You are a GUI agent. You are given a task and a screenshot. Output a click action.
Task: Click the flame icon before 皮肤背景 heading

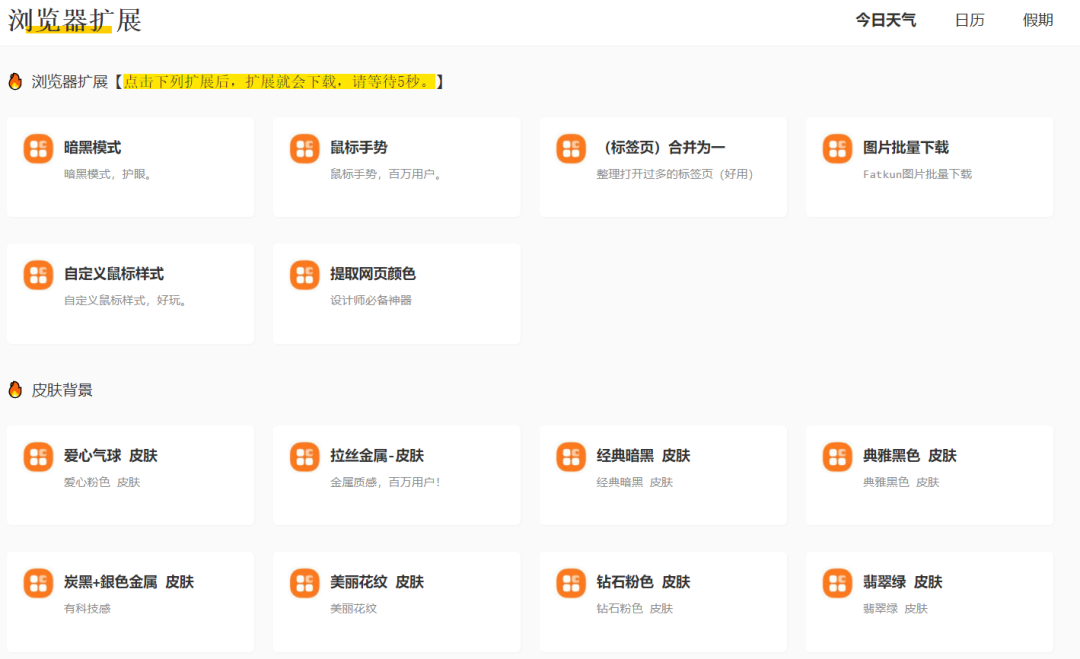(x=15, y=390)
